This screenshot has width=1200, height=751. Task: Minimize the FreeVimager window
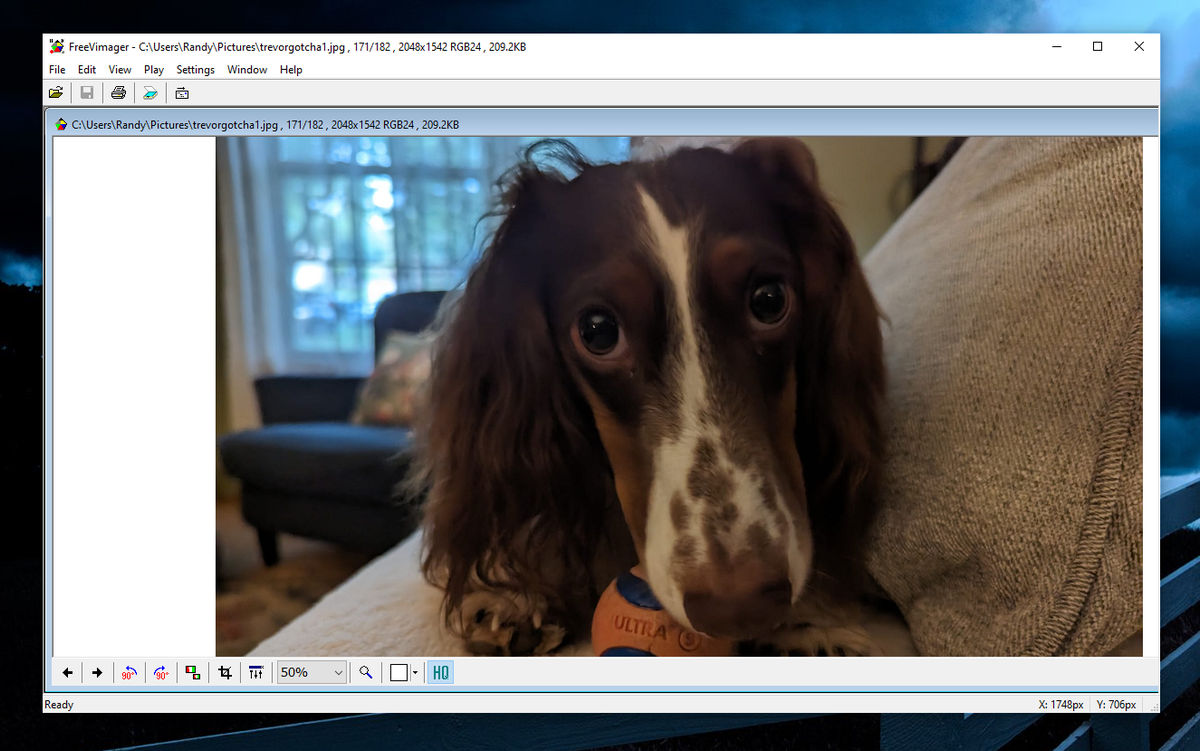click(1057, 46)
